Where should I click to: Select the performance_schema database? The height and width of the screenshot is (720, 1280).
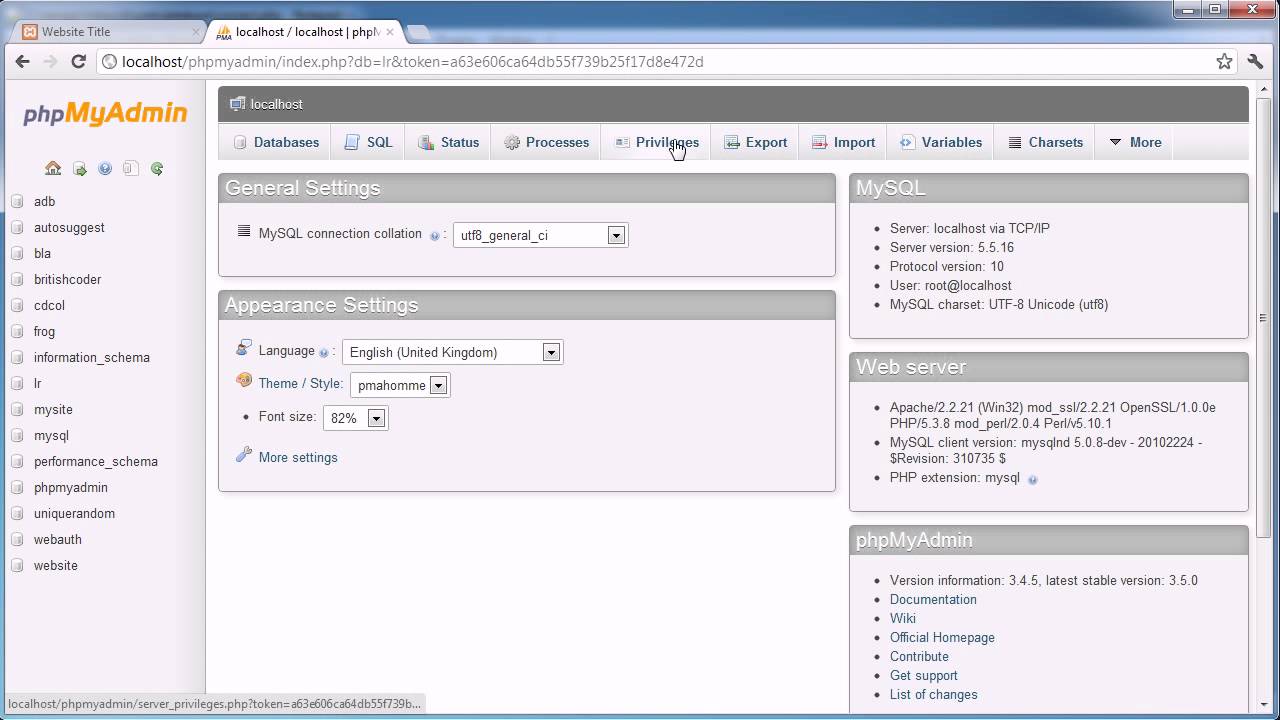click(x=96, y=462)
